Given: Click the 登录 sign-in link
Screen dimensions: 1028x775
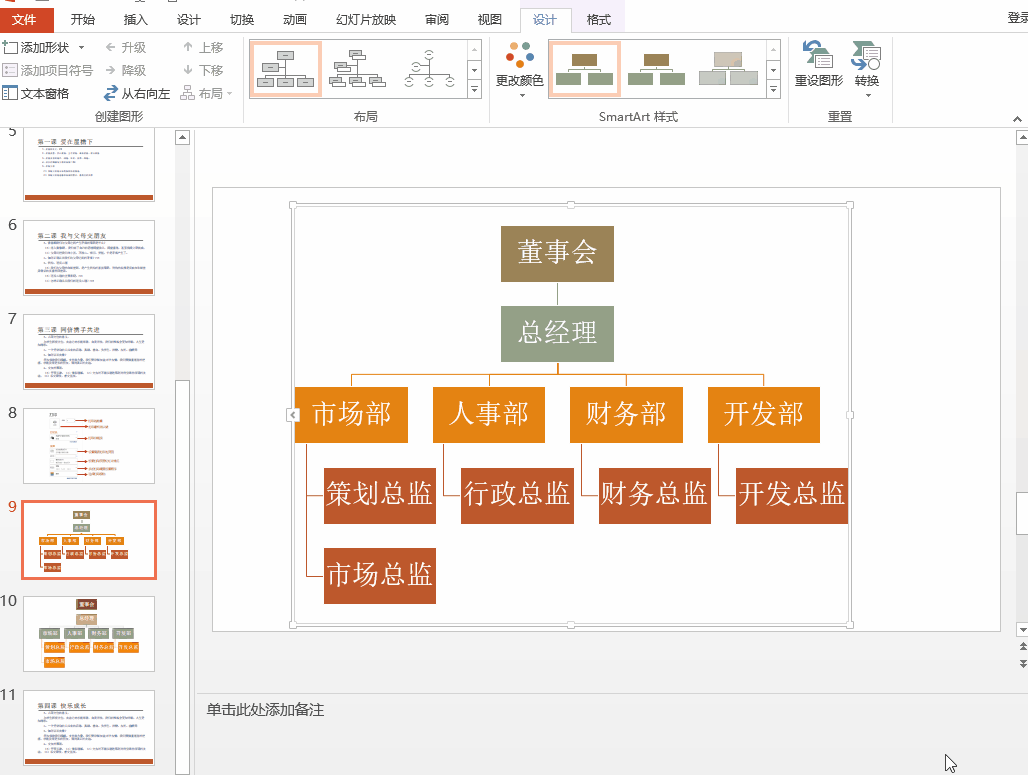Looking at the screenshot, I should tap(1019, 19).
